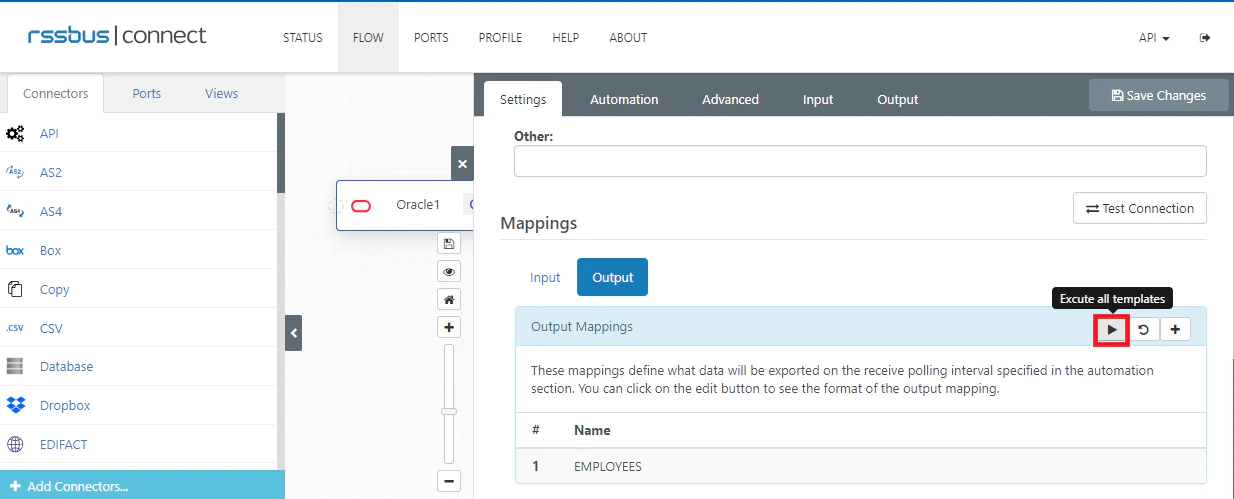Open the ABOUT menu
This screenshot has width=1234, height=499.
click(628, 38)
